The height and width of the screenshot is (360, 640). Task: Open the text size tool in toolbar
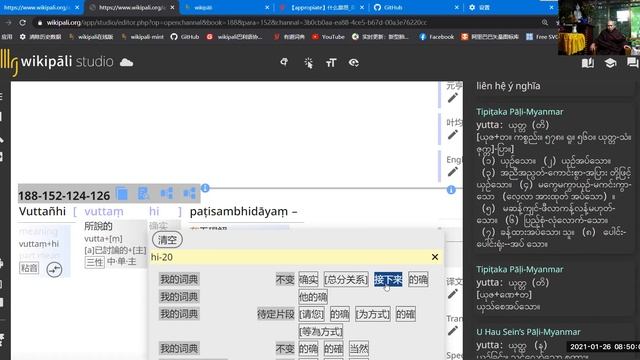[331, 63]
